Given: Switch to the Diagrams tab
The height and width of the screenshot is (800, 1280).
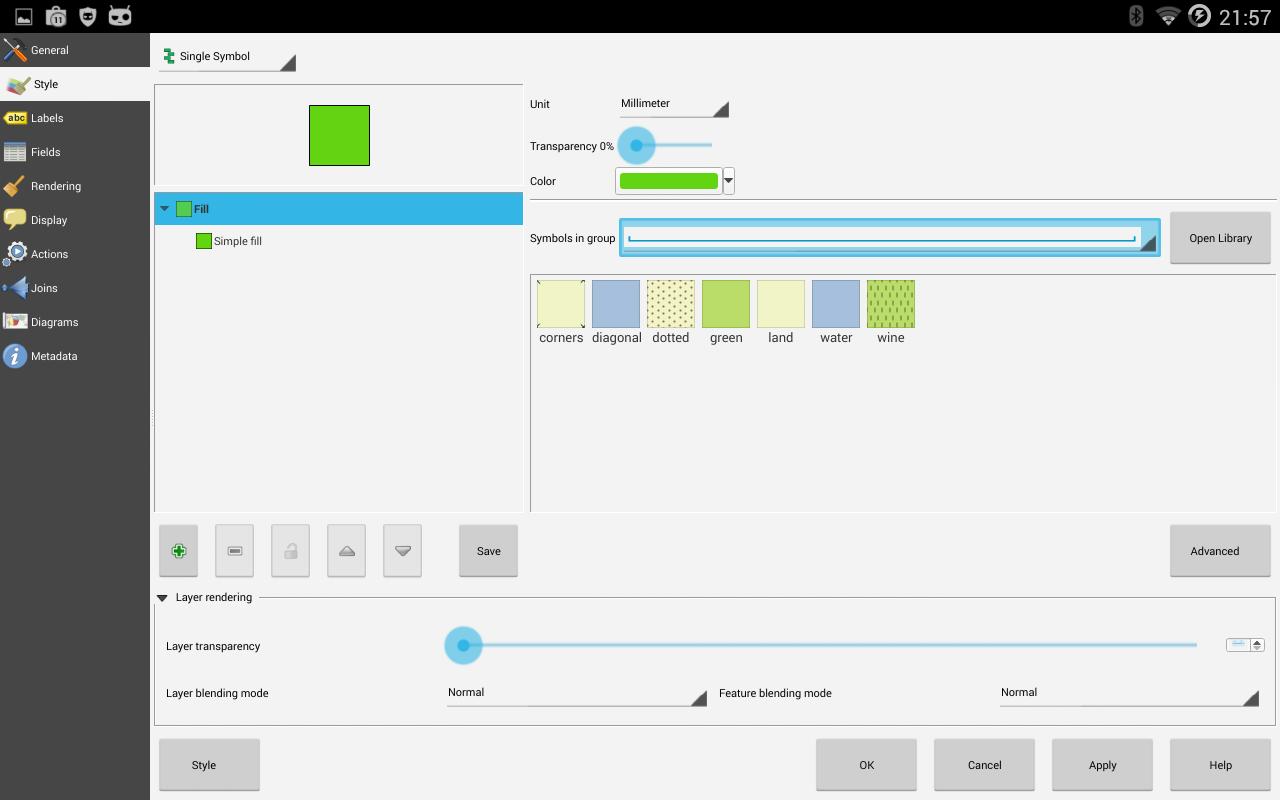Looking at the screenshot, I should point(54,322).
